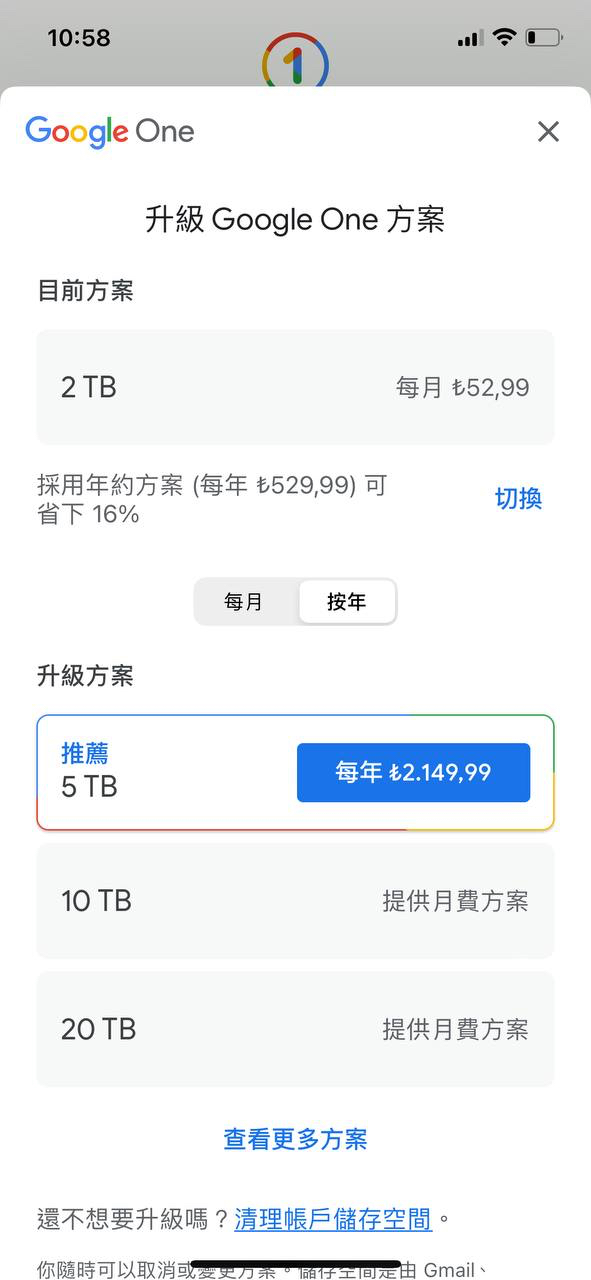Tap the Wi-Fi status icon
This screenshot has height=1280, width=591.
pos(505,38)
